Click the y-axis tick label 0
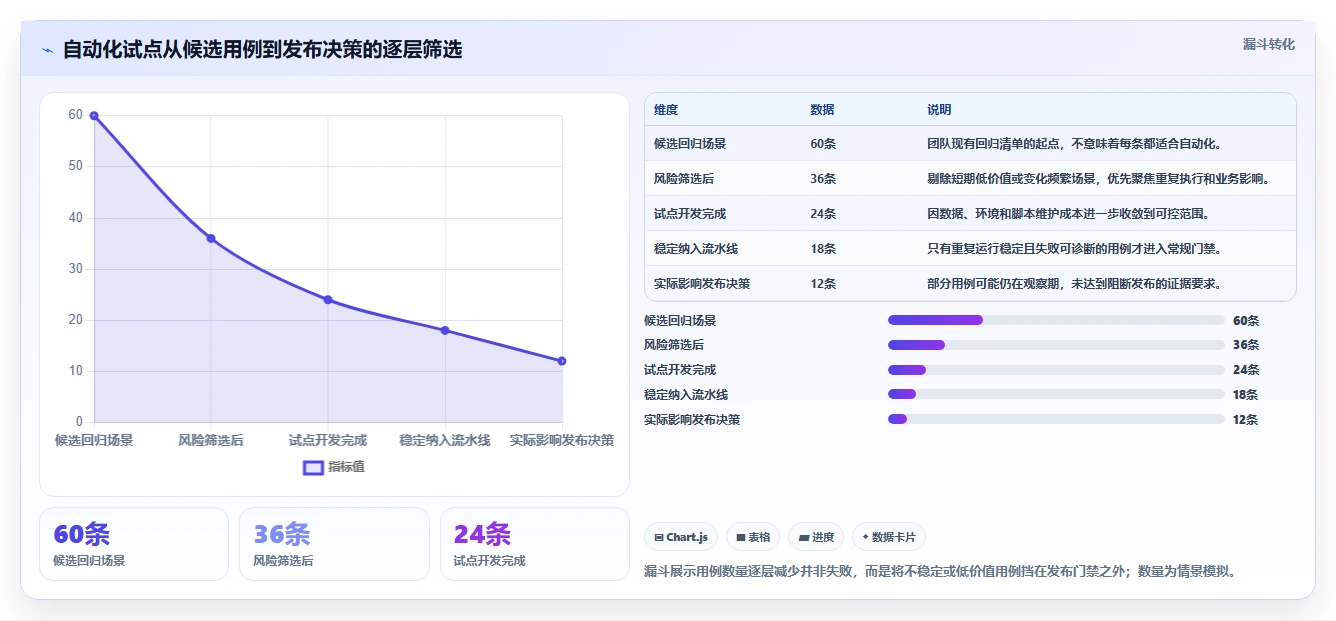The image size is (1336, 621). [79, 422]
